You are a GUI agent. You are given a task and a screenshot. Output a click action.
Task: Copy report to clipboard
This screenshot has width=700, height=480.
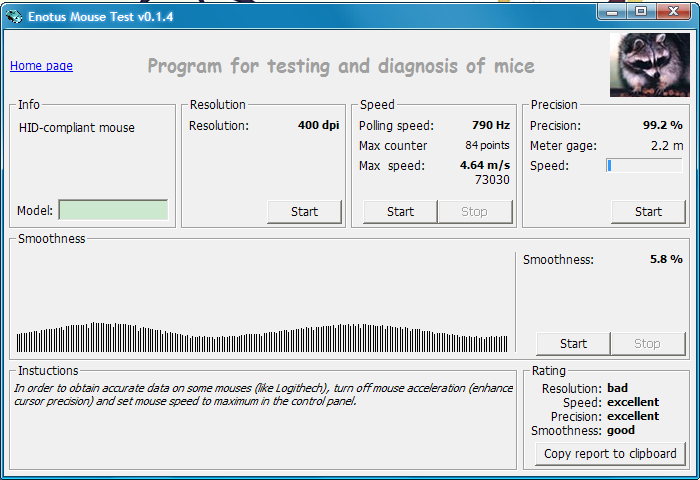[610, 454]
